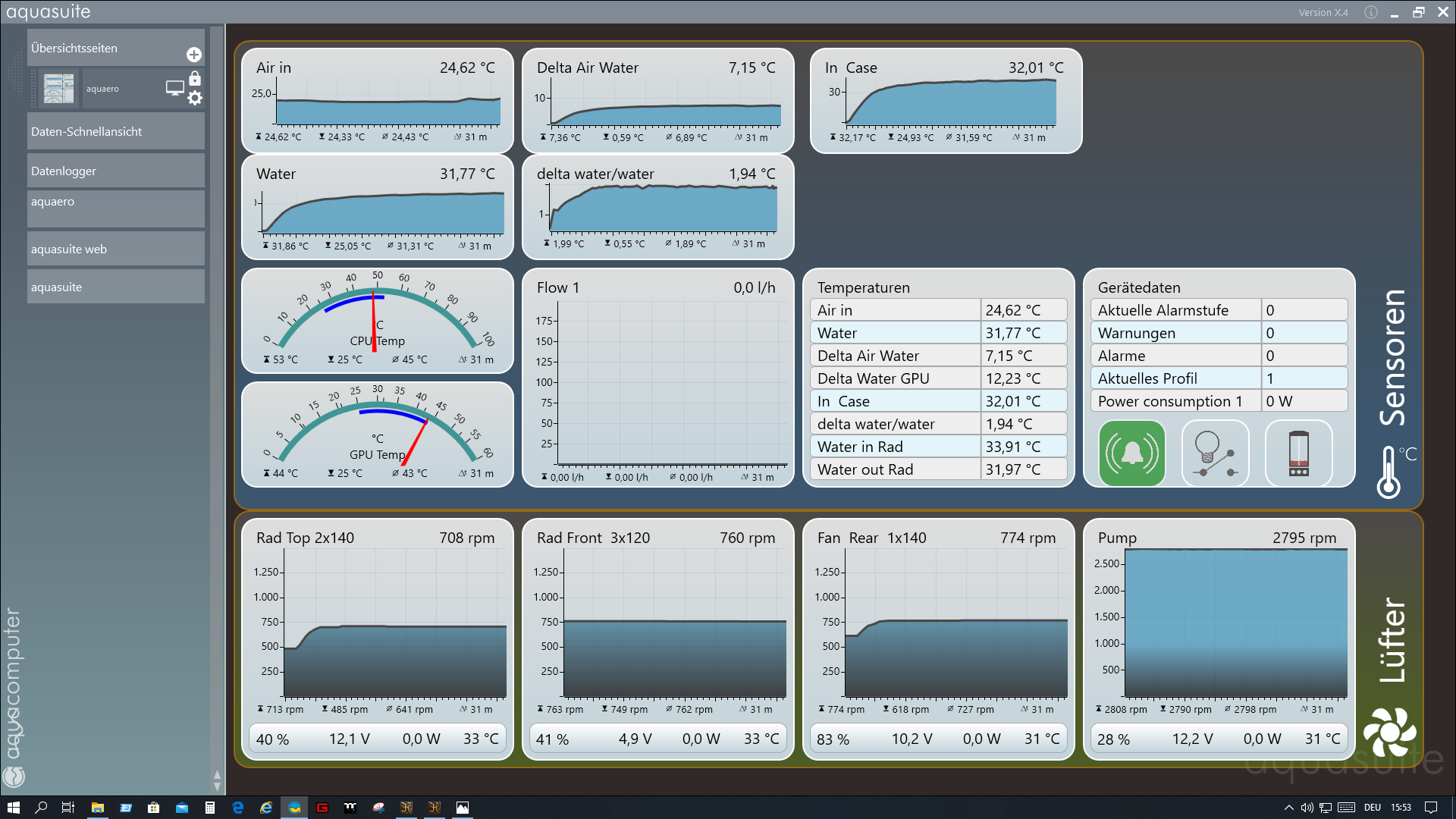
Task: Open the info icon in the title bar
Action: click(x=1371, y=12)
